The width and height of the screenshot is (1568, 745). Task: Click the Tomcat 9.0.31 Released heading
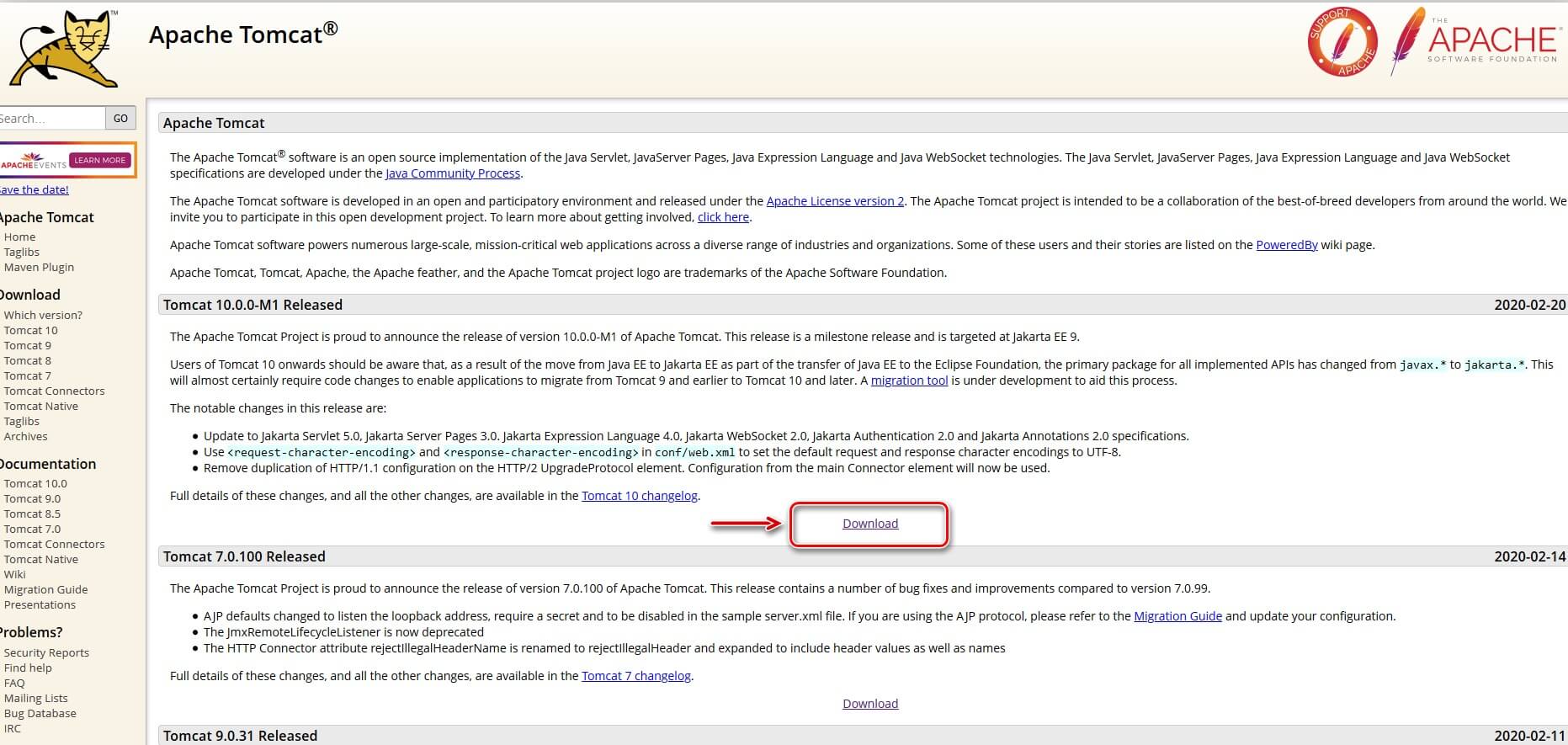pyautogui.click(x=240, y=736)
